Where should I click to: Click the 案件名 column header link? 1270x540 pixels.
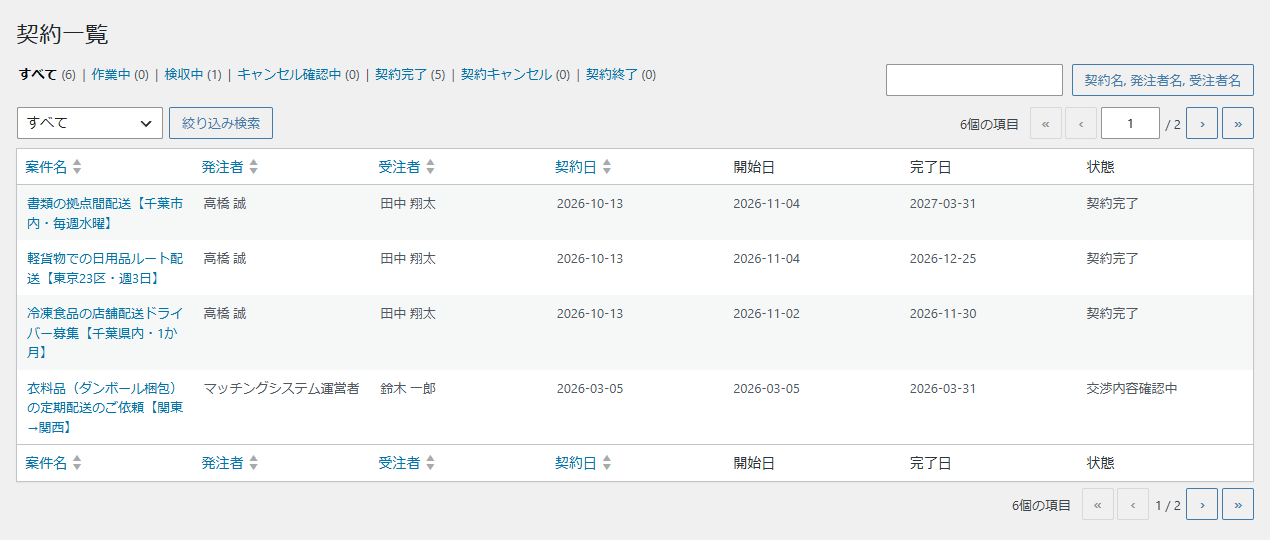coord(46,166)
